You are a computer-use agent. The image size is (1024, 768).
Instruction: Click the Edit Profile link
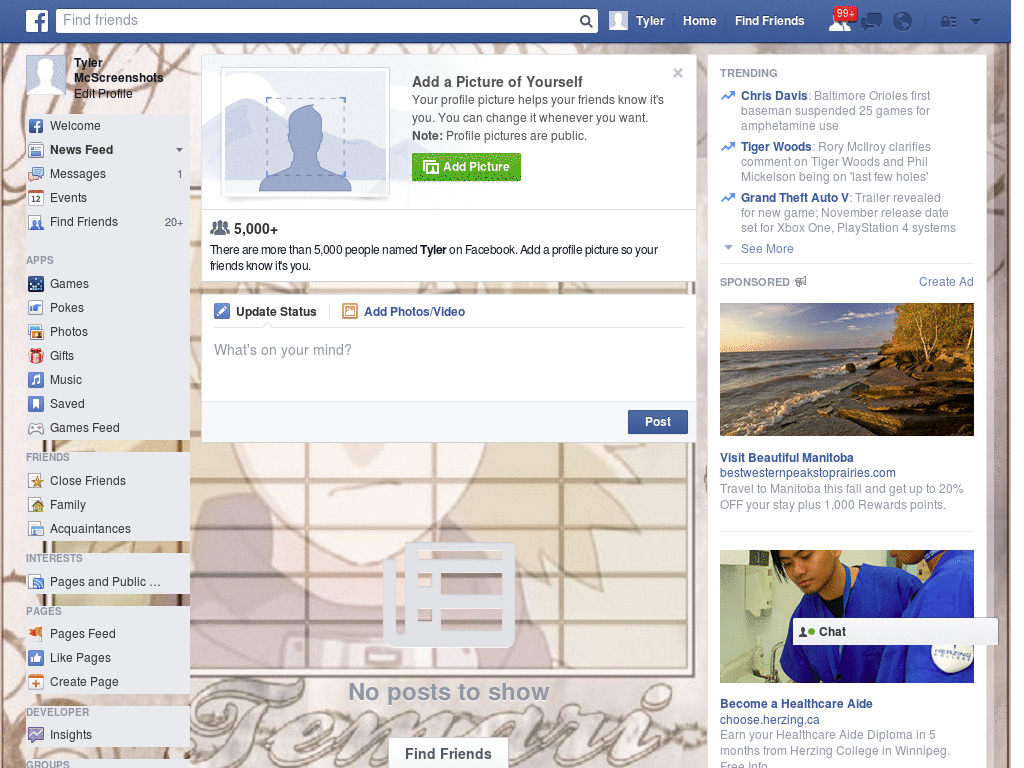coord(103,94)
